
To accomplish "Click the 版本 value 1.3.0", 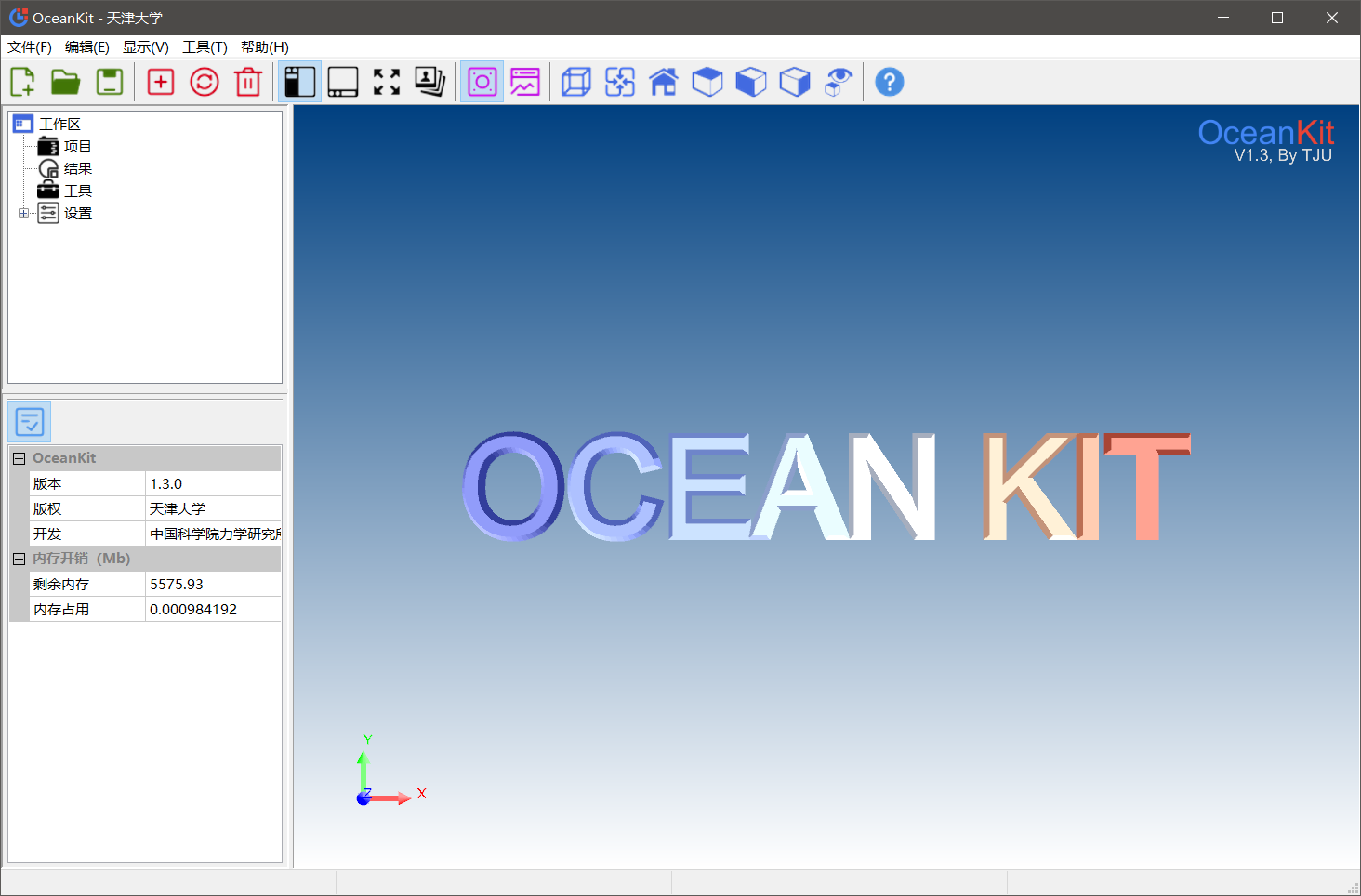I will 214,483.
